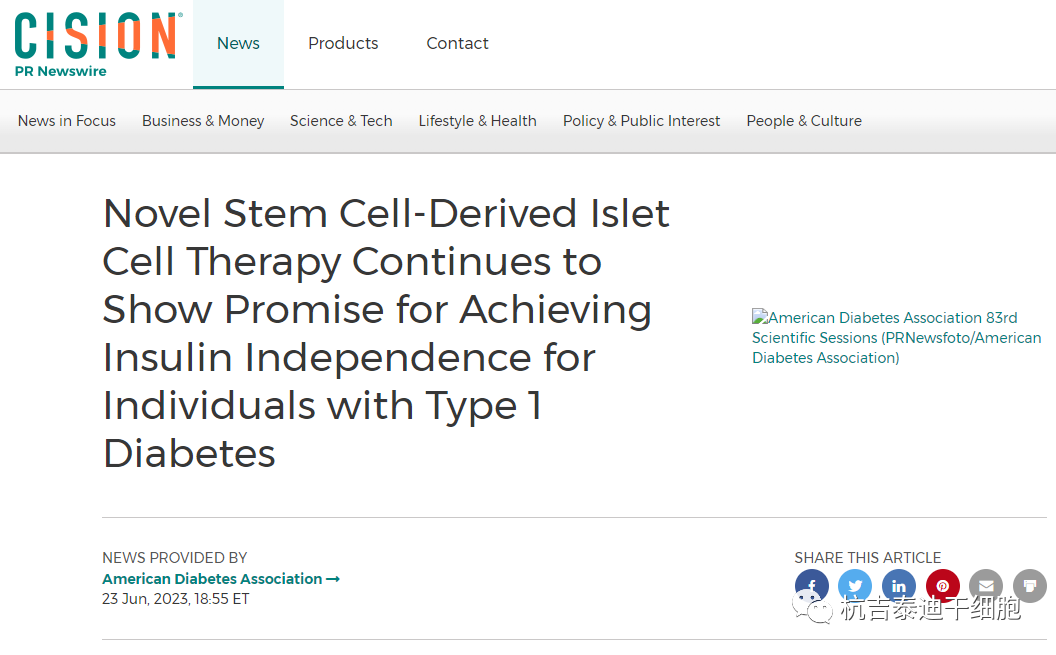Click the WeChat watermark icon
The width and height of the screenshot is (1056, 655).
point(813,607)
